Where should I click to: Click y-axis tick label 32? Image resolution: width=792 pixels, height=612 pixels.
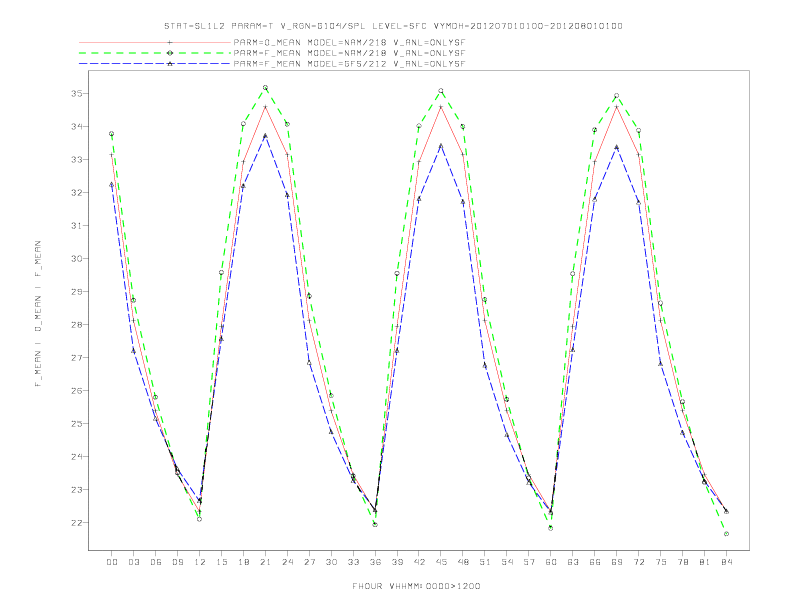77,193
